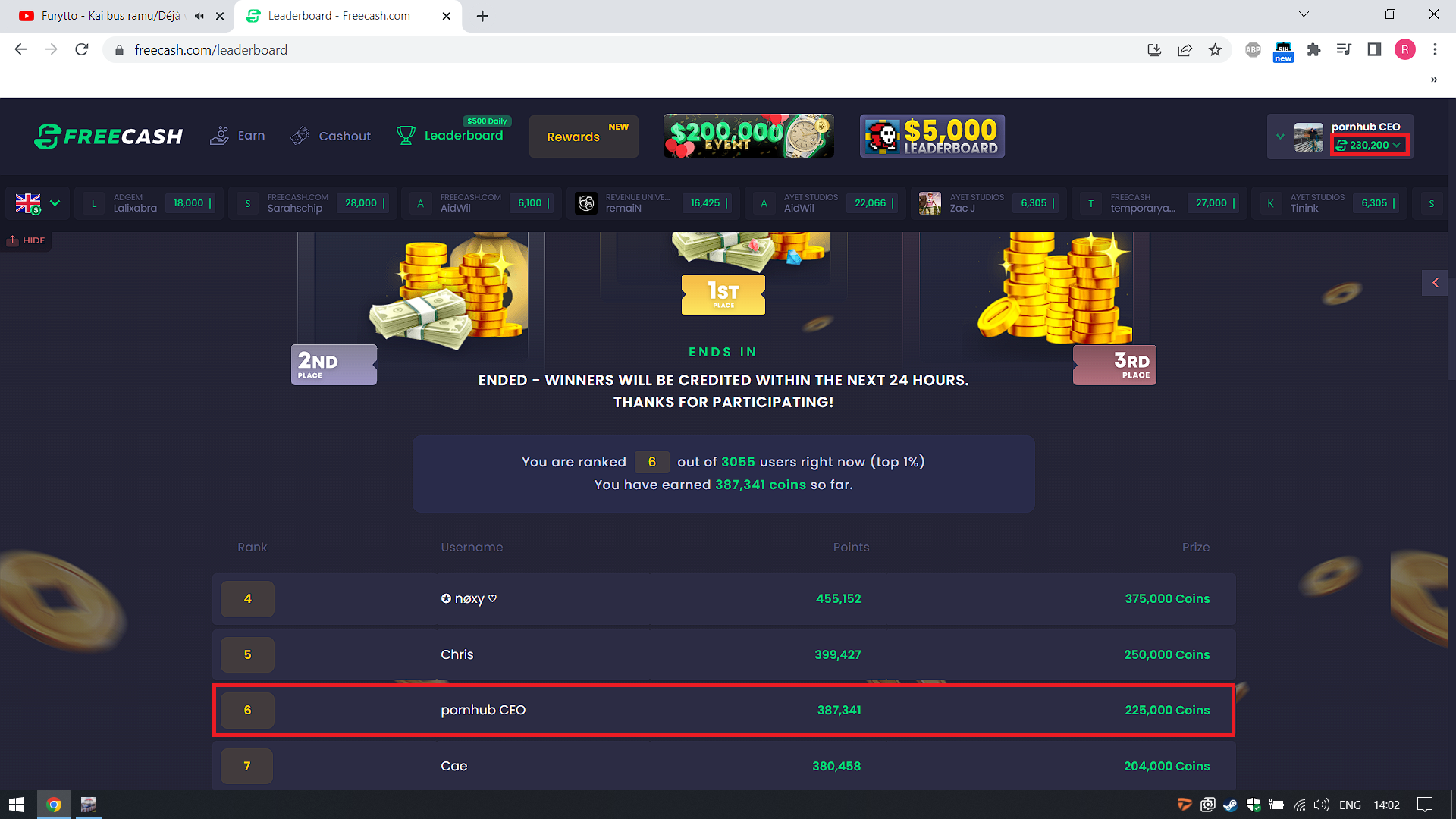Hide the live earnings ticker
The width and height of the screenshot is (1456, 819).
point(27,240)
